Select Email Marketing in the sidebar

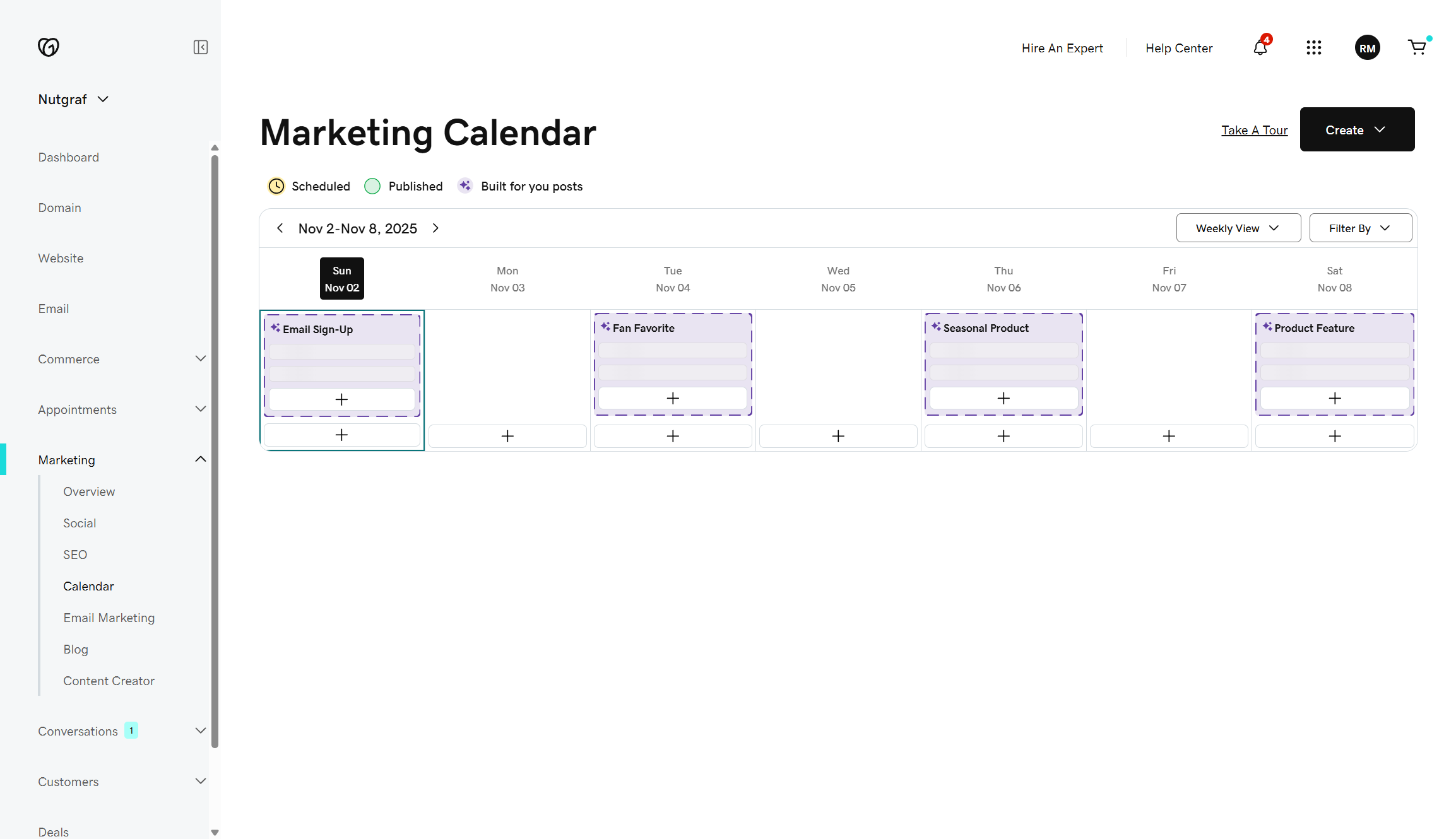(109, 618)
